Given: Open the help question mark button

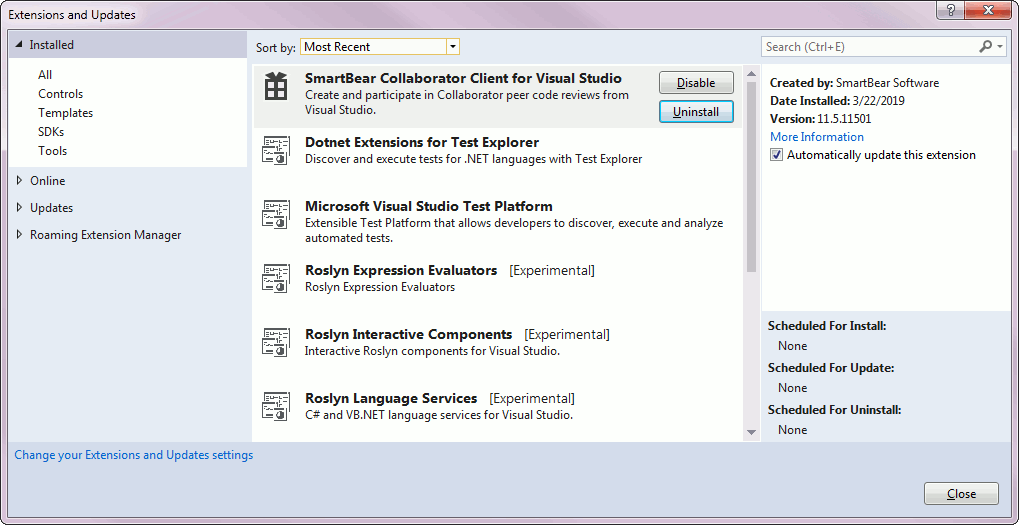Looking at the screenshot, I should click(949, 9).
